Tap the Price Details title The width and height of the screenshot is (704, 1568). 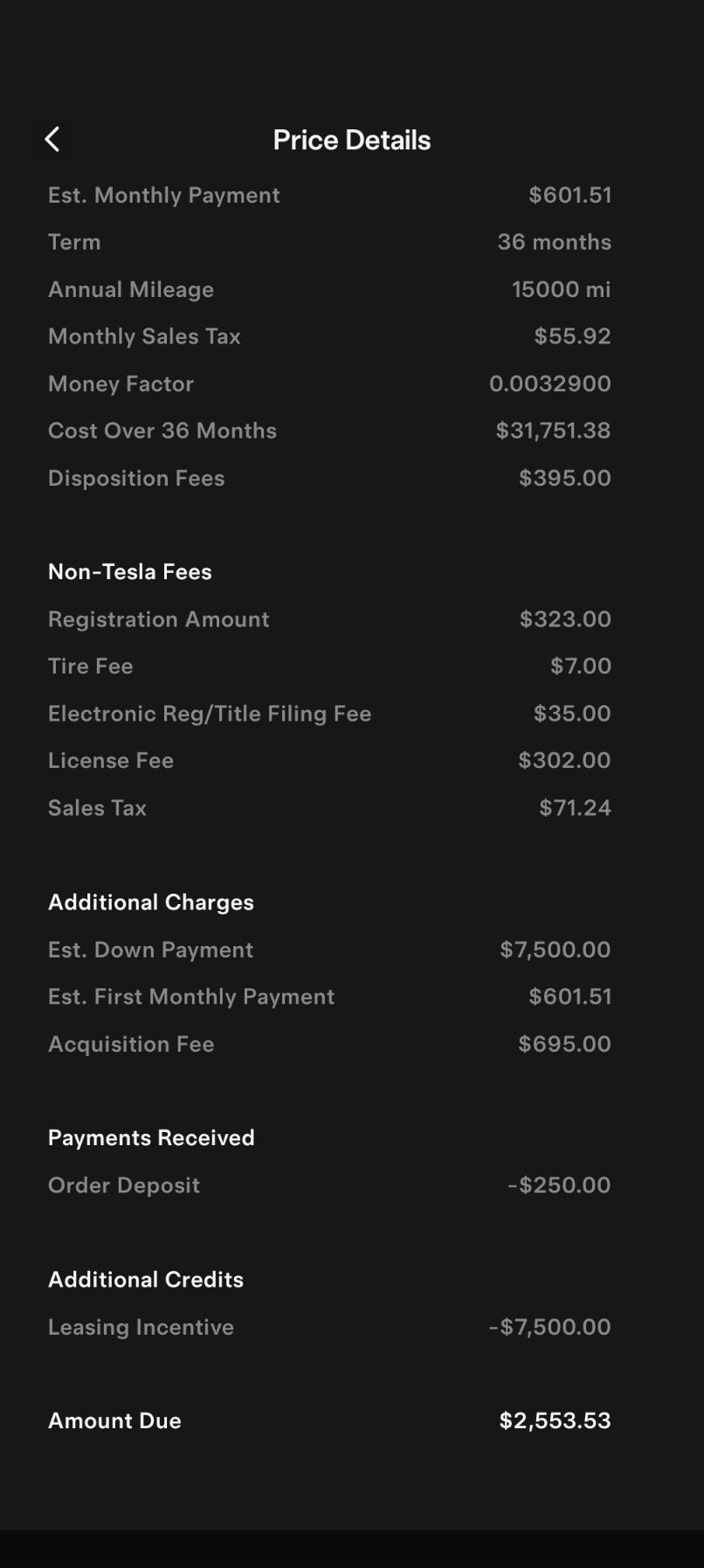point(351,140)
